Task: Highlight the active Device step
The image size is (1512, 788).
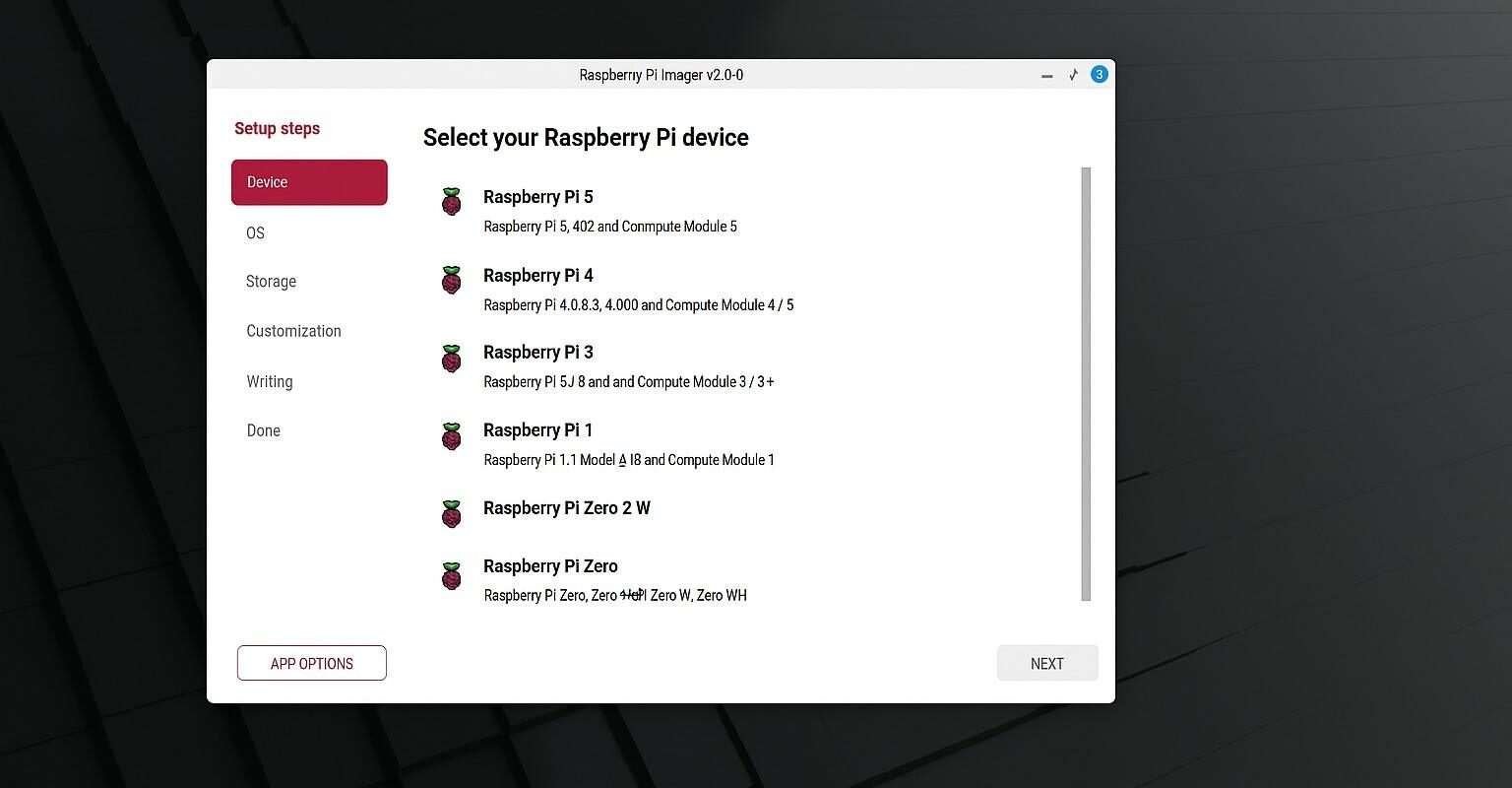Action: (309, 181)
